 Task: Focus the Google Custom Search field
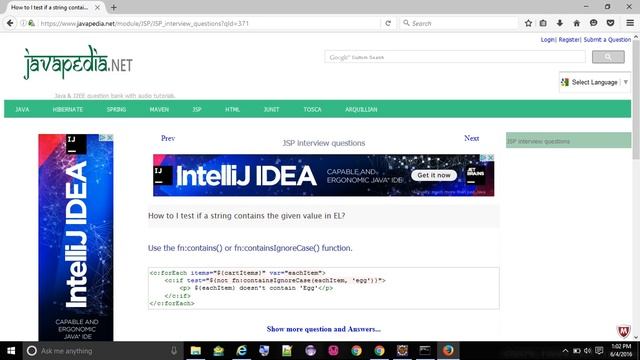[x=455, y=57]
